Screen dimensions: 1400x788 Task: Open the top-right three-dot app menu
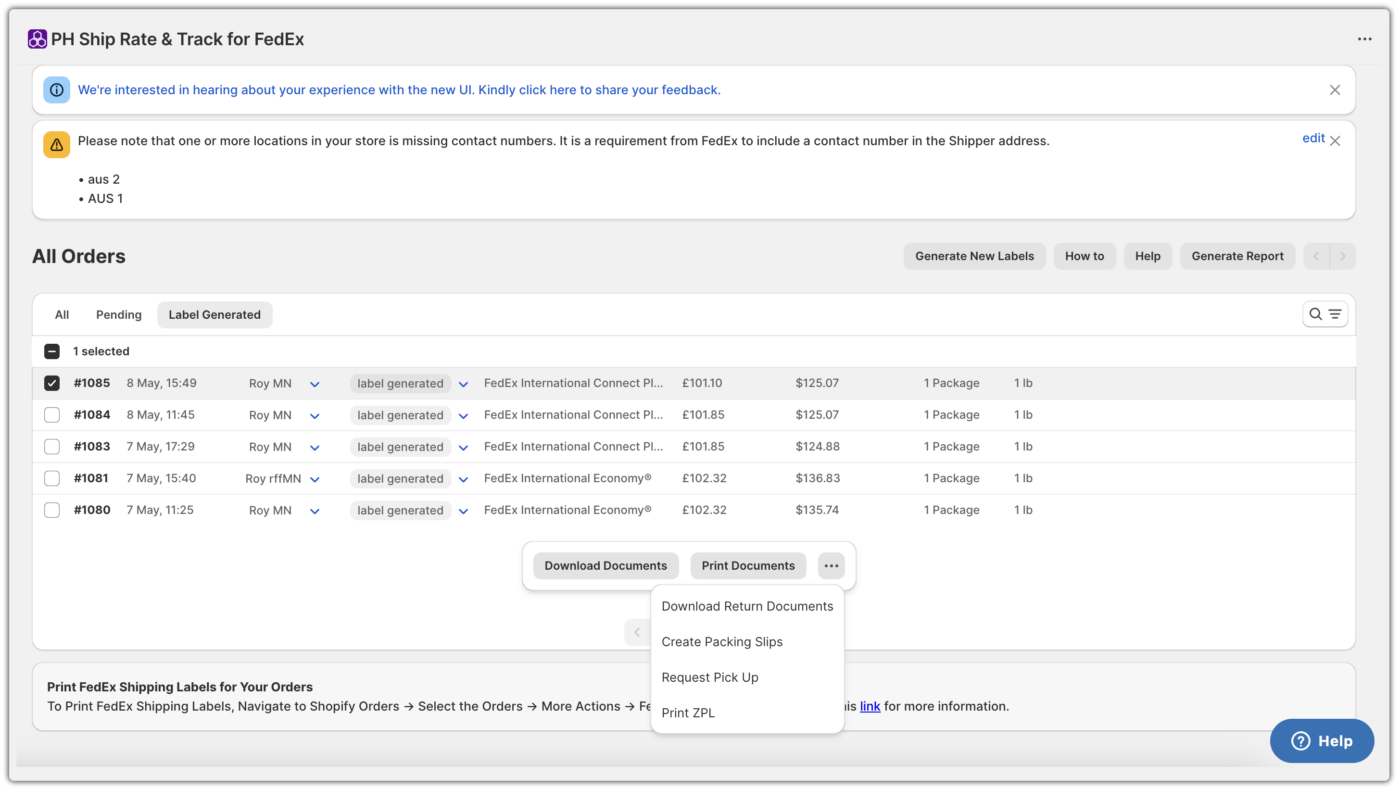tap(1364, 39)
